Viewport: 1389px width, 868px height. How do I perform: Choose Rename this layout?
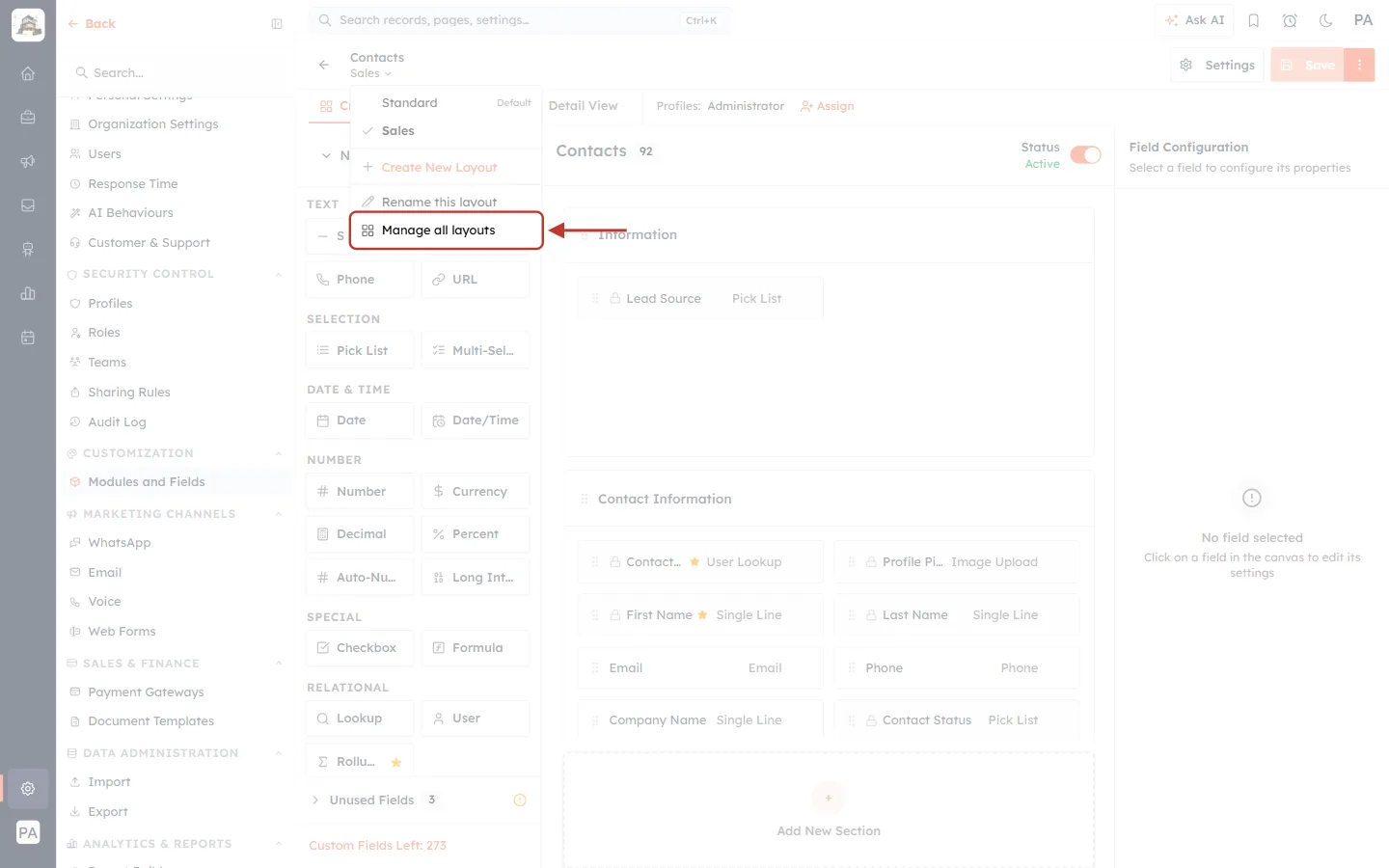pyautogui.click(x=447, y=202)
